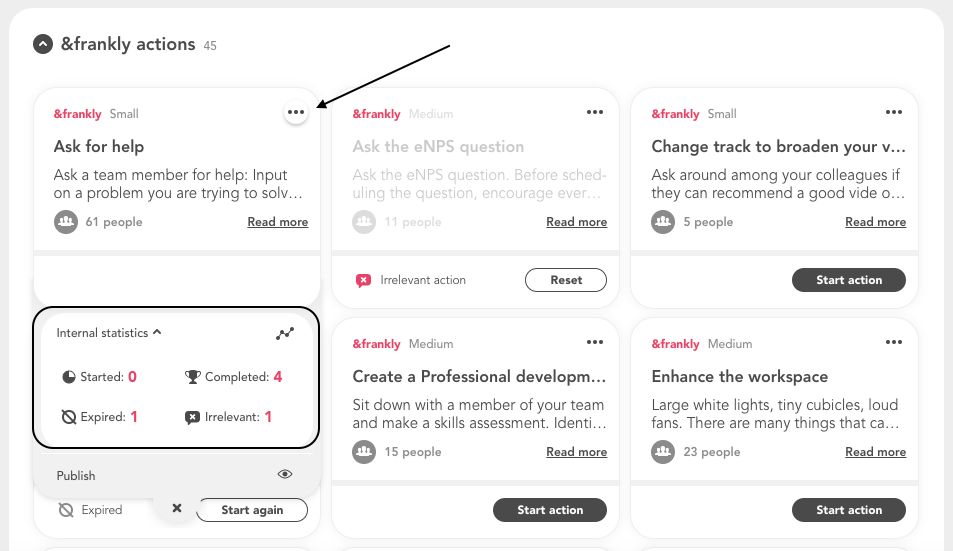Open three-dot menu on eNPS question card

(x=595, y=112)
